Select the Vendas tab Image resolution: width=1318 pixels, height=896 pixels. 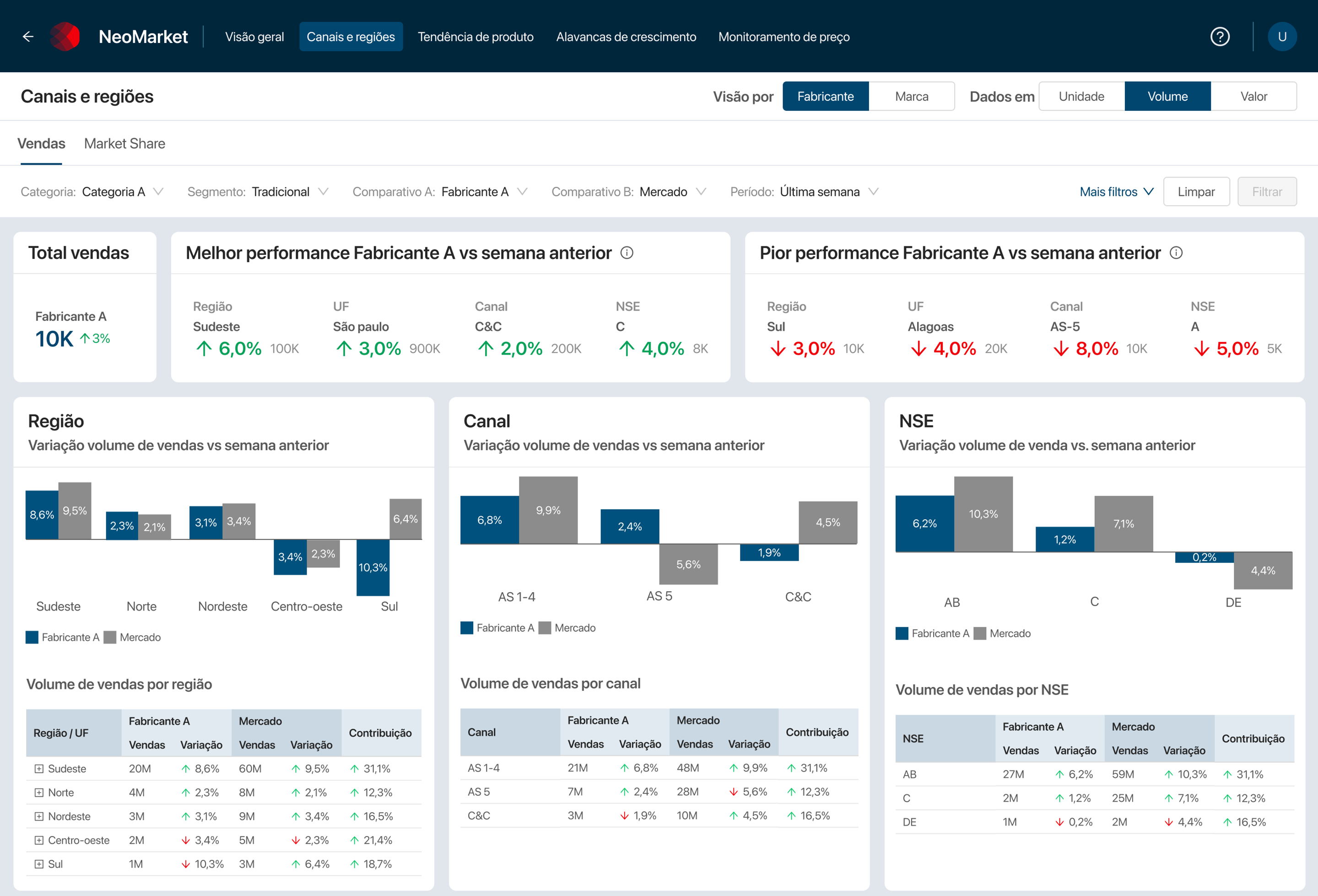click(x=41, y=144)
